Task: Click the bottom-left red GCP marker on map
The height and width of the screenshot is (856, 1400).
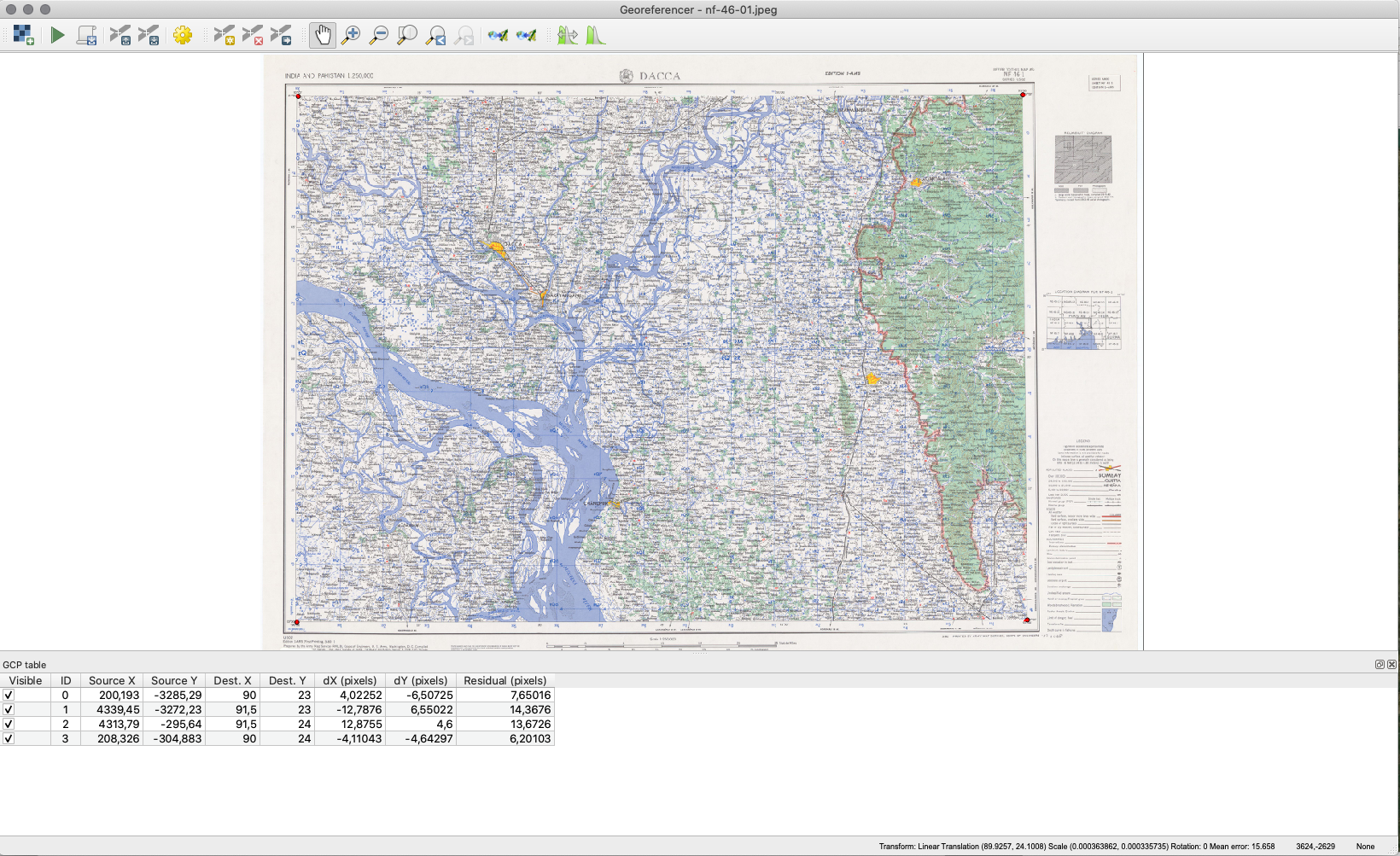Action: (x=296, y=622)
